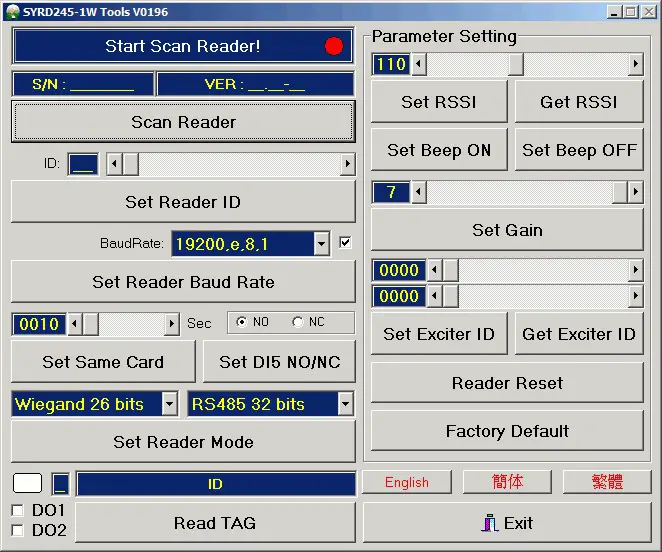This screenshot has width=662, height=552.
Task: Toggle the checkbox next to BaudRate
Action: point(345,243)
